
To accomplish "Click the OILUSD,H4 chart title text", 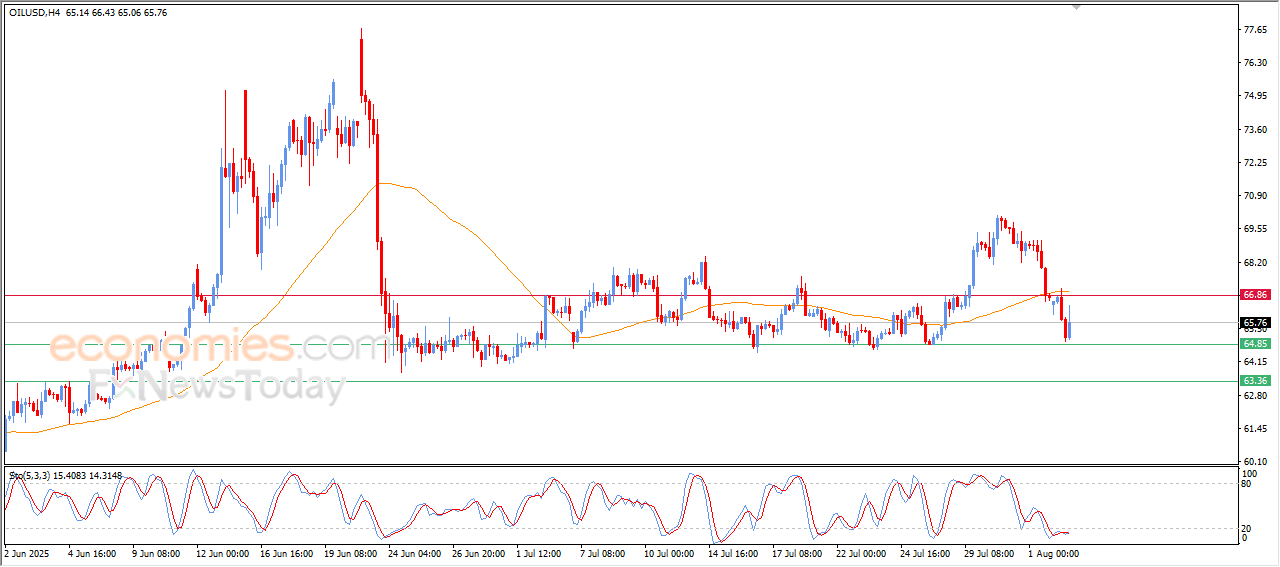I will pos(33,12).
